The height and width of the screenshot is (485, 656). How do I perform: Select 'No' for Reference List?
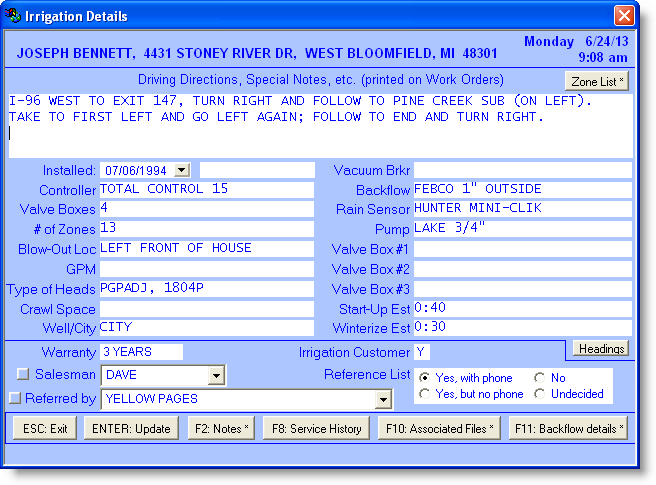coord(541,378)
